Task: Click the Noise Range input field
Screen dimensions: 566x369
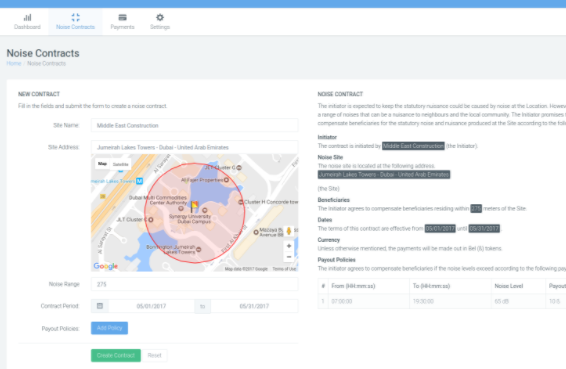Action: click(195, 285)
